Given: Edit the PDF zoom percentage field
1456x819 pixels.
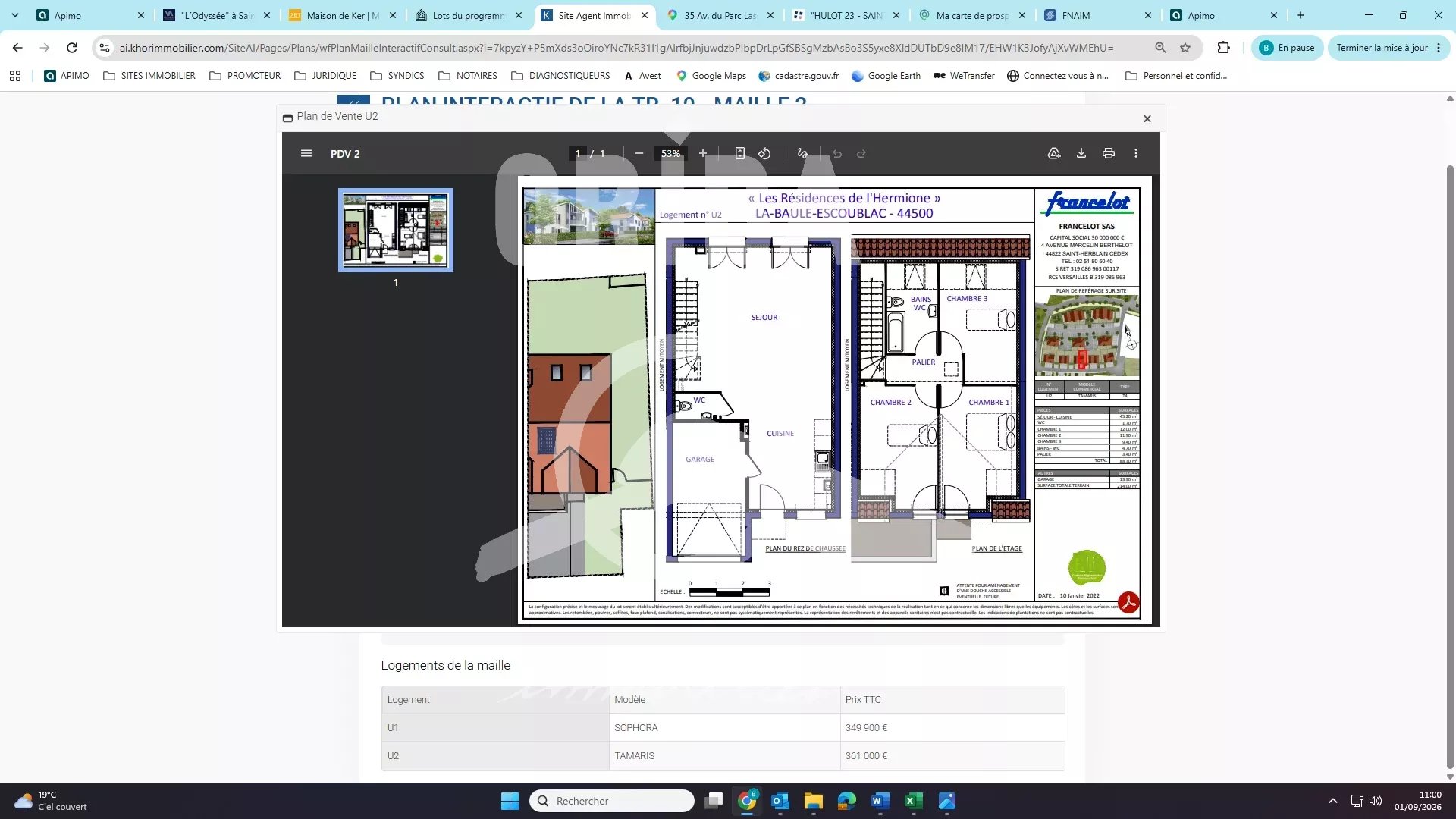Looking at the screenshot, I should click(x=671, y=153).
